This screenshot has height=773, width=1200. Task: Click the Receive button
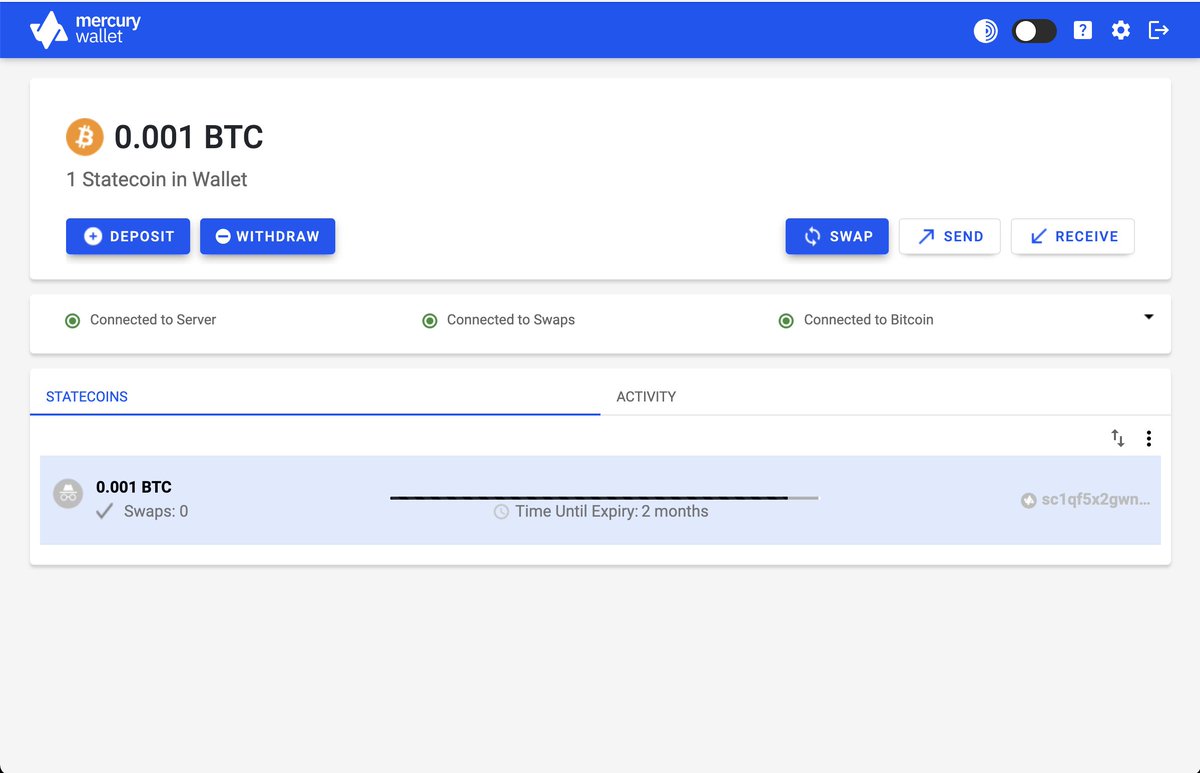coord(1073,237)
